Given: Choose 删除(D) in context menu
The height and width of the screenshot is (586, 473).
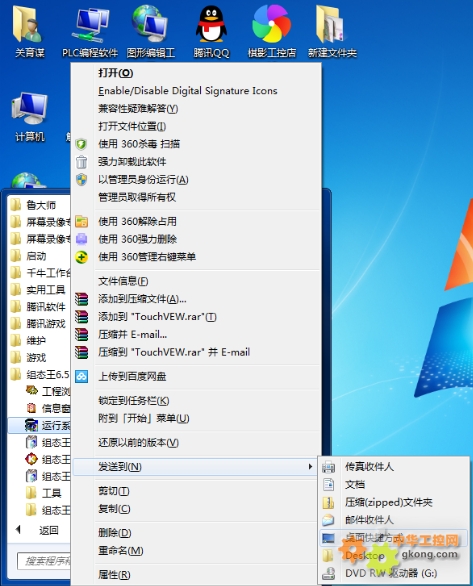Looking at the screenshot, I should click(114, 533).
